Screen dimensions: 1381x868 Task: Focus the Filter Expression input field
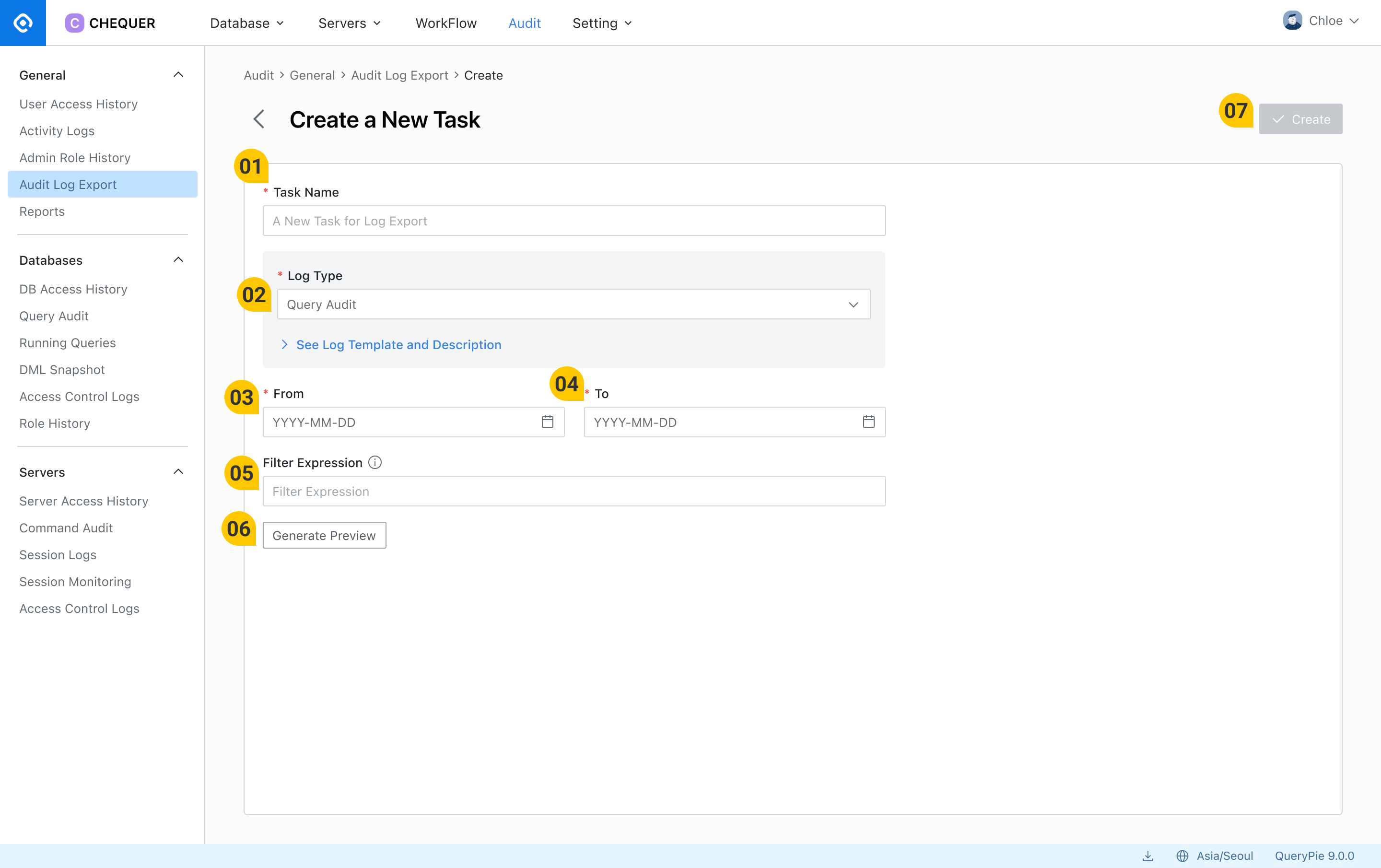[574, 491]
